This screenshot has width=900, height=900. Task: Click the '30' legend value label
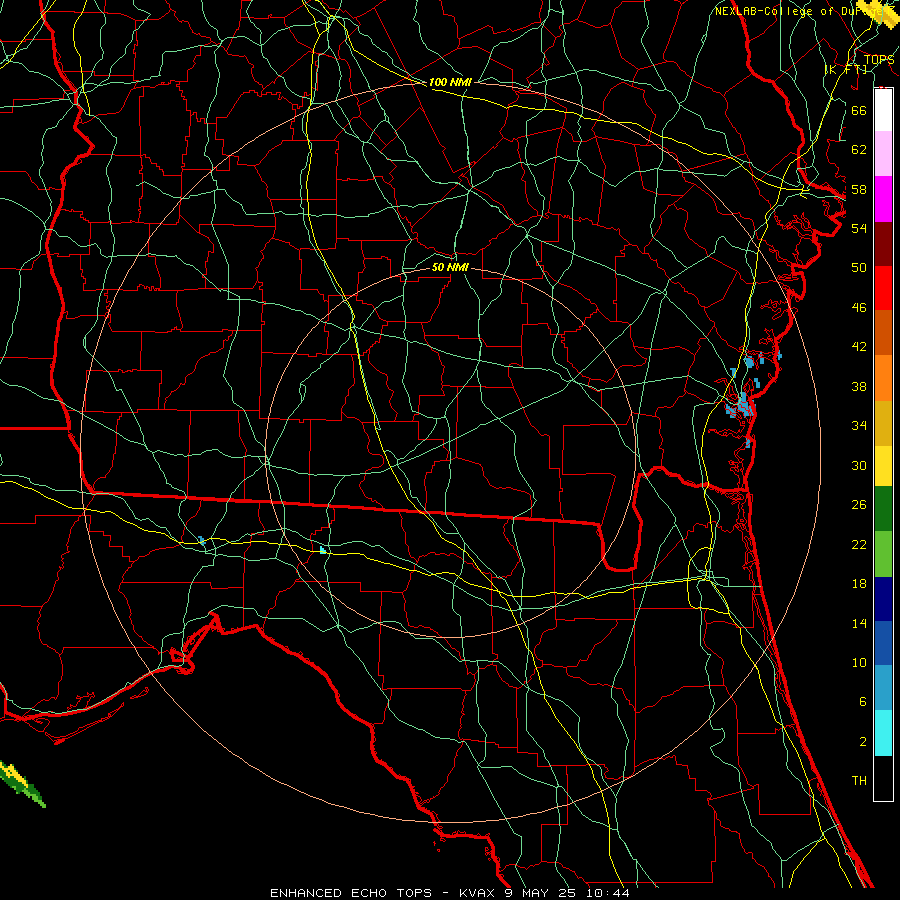point(859,465)
